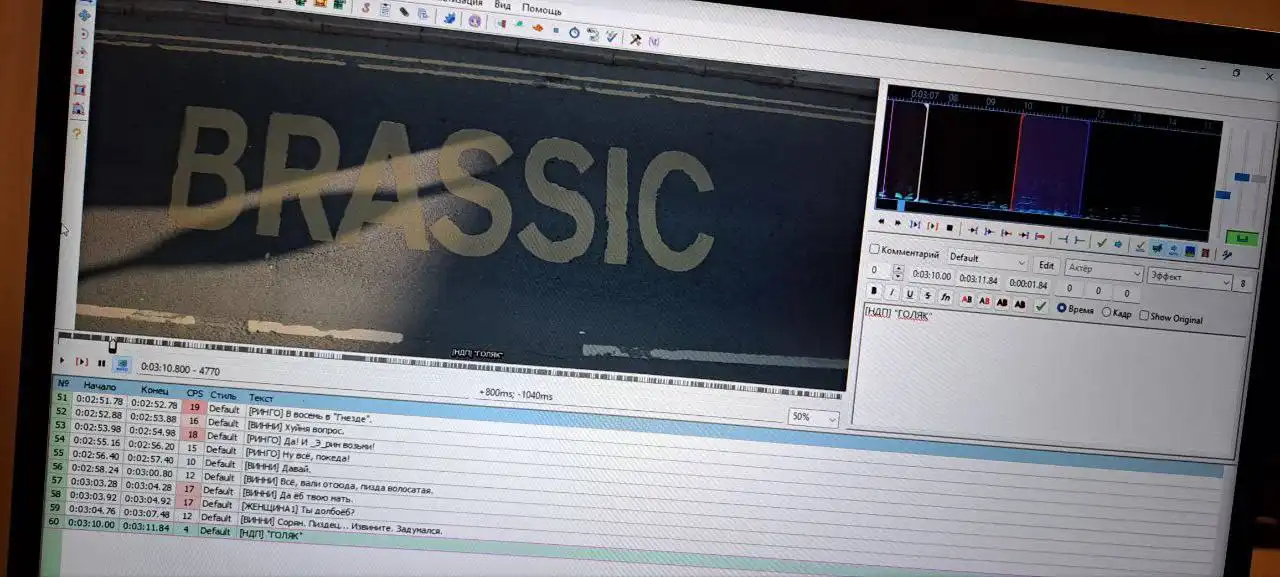This screenshot has height=577, width=1280.
Task: Open the Помощь menu
Action: [x=541, y=10]
